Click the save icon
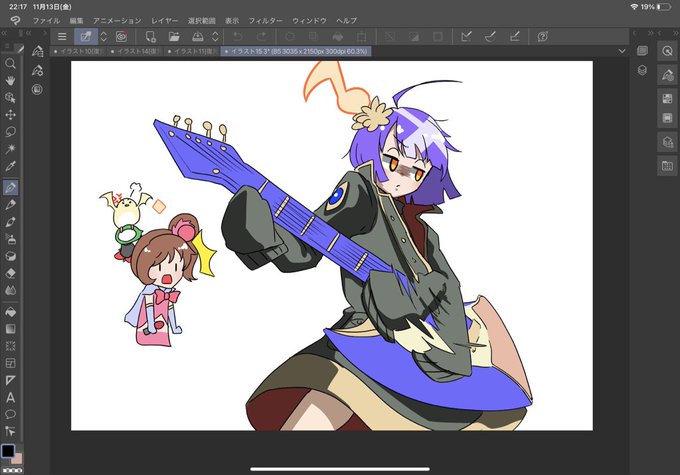The image size is (680, 475). coord(198,36)
